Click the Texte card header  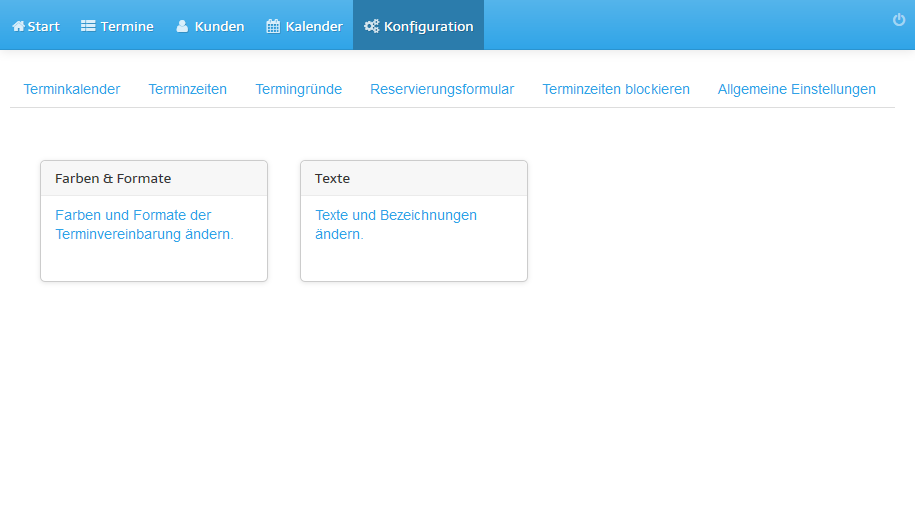[x=414, y=179]
